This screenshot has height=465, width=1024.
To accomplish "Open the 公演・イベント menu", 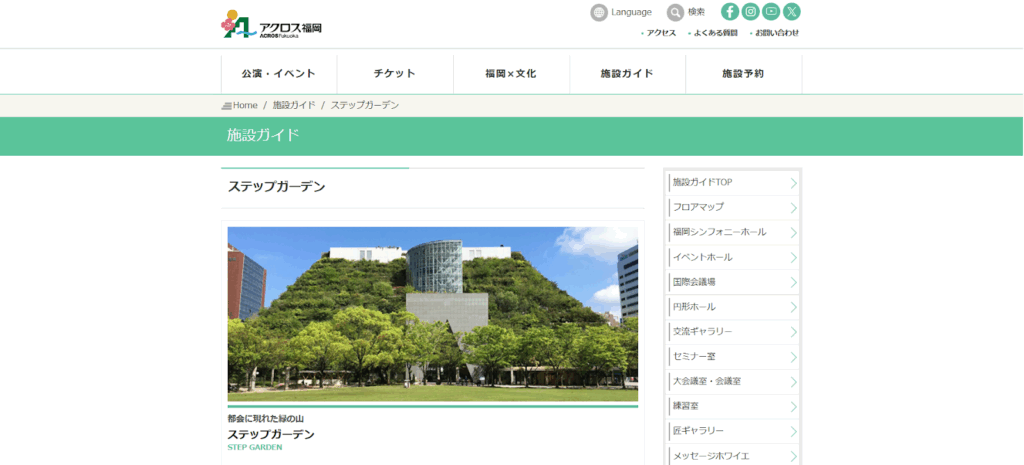I will [278, 74].
